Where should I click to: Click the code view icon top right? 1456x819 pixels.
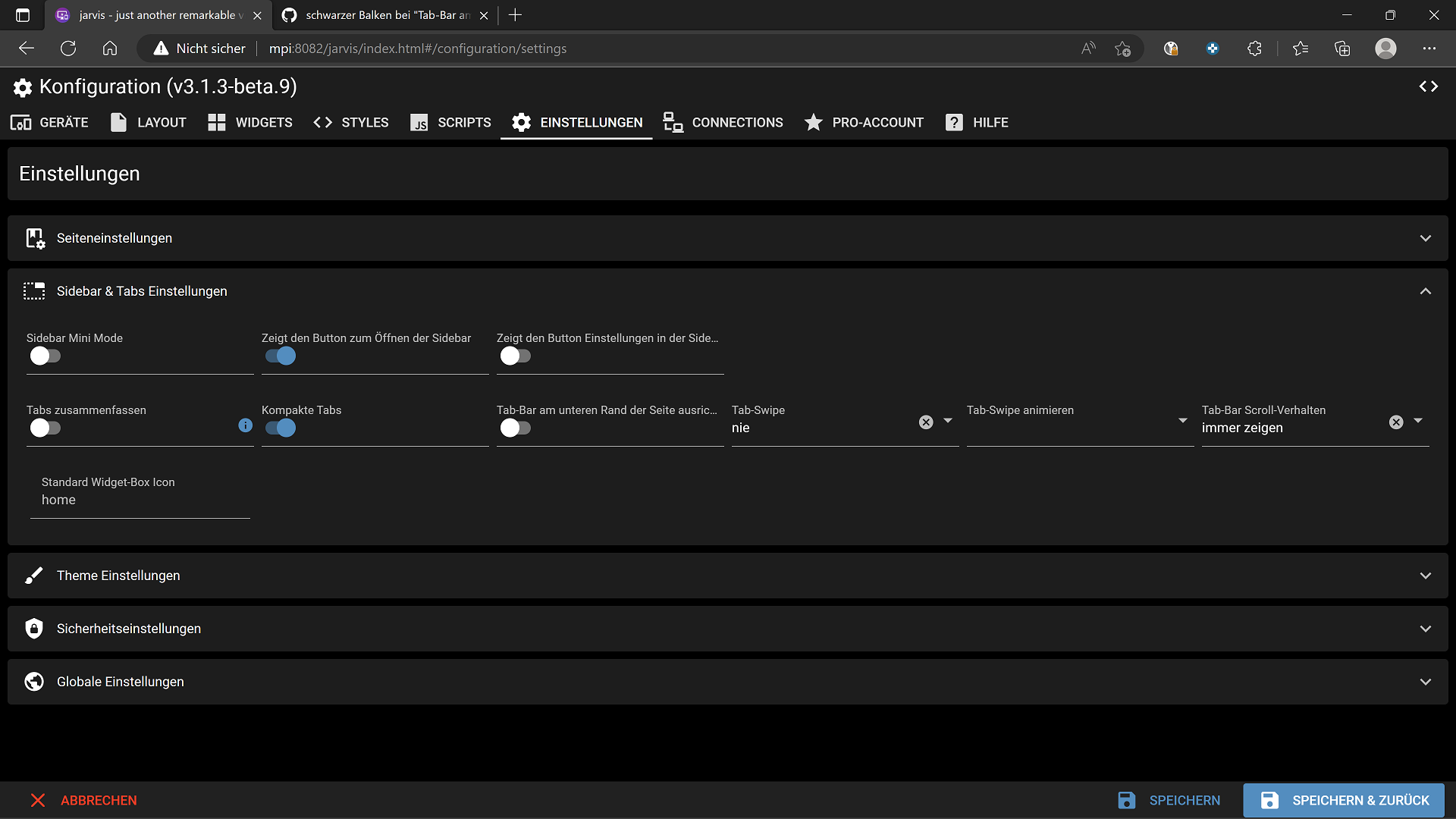coord(1429,86)
